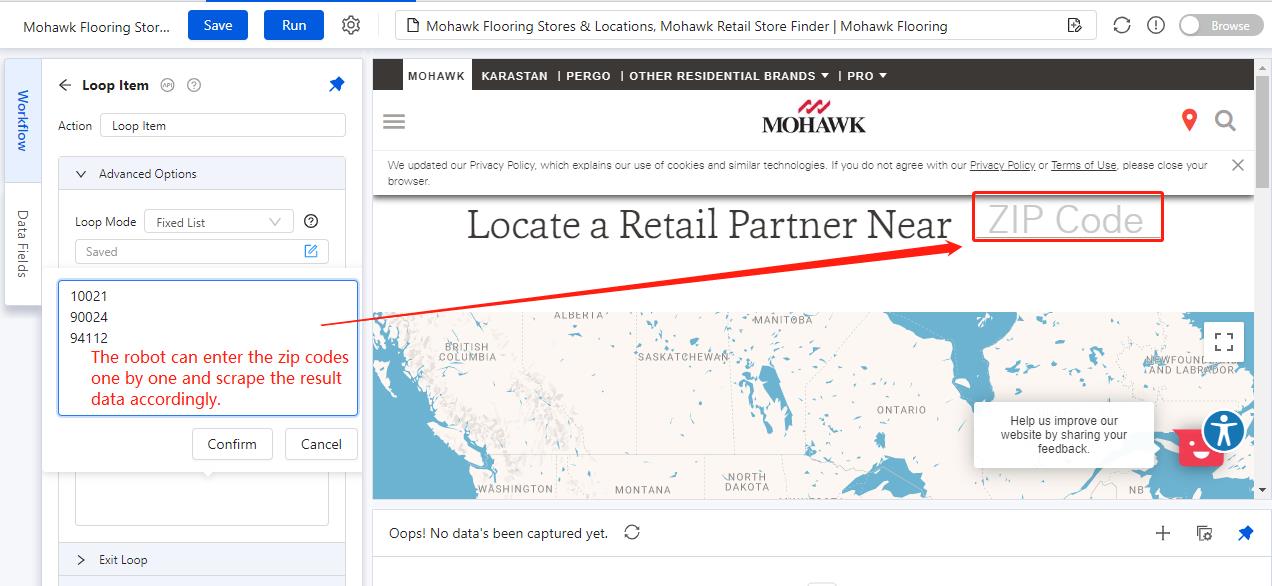This screenshot has width=1272, height=586.
Task: Click the Mohawk logo
Action: tap(814, 117)
